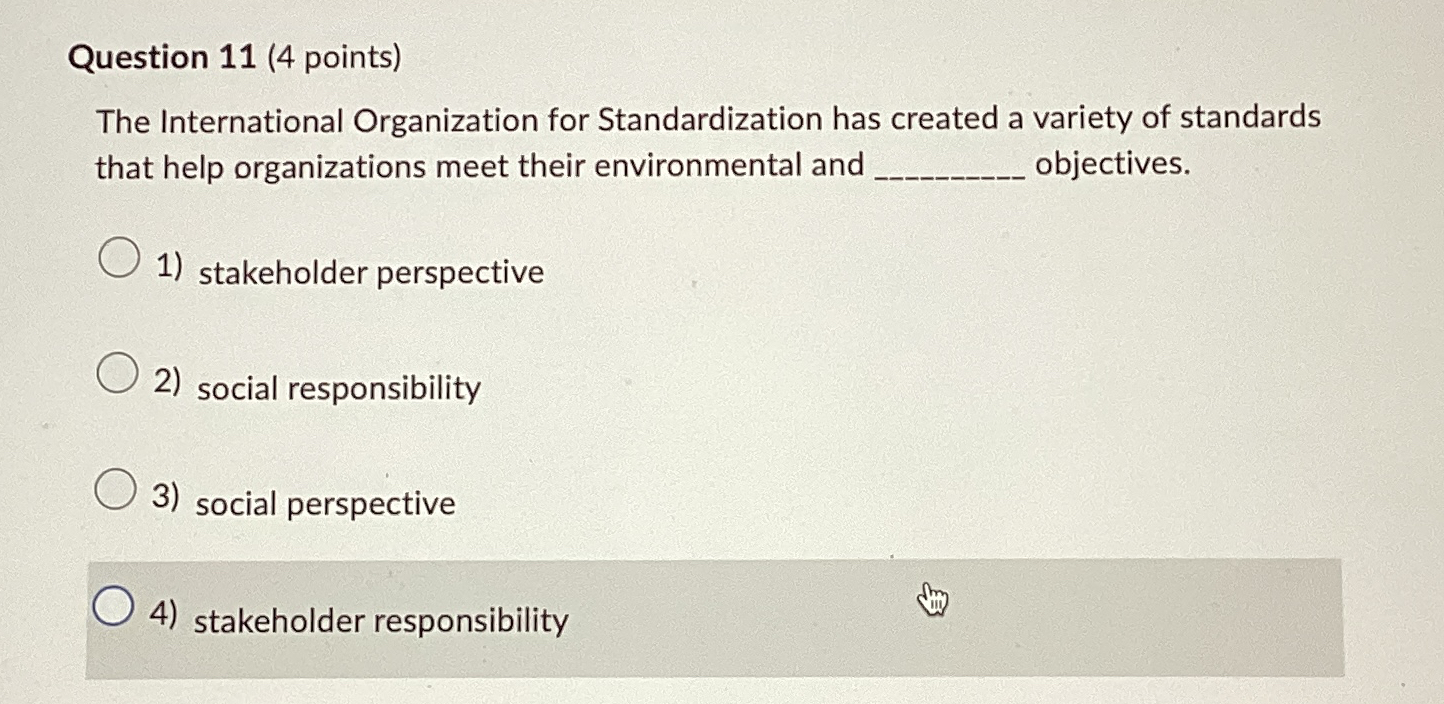The image size is (1444, 704).
Task: Click the number label '1)' next to first option
Action: 166,263
